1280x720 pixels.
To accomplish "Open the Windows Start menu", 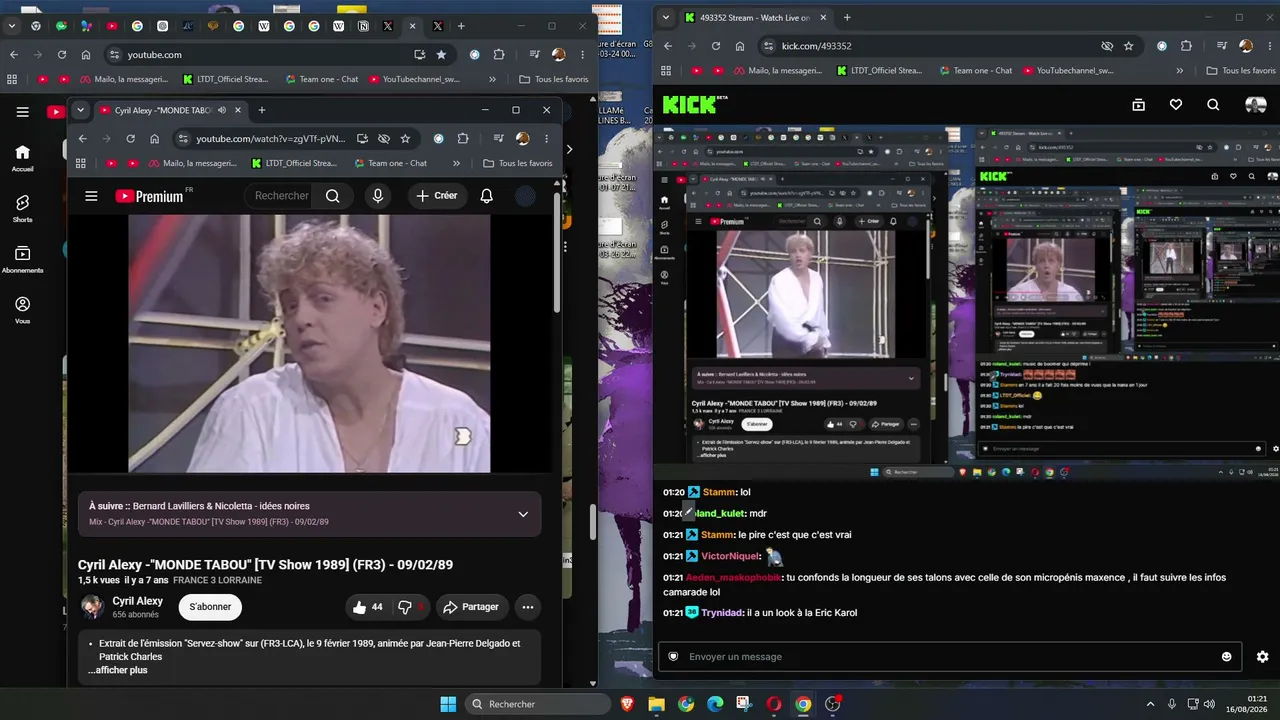I will [448, 704].
